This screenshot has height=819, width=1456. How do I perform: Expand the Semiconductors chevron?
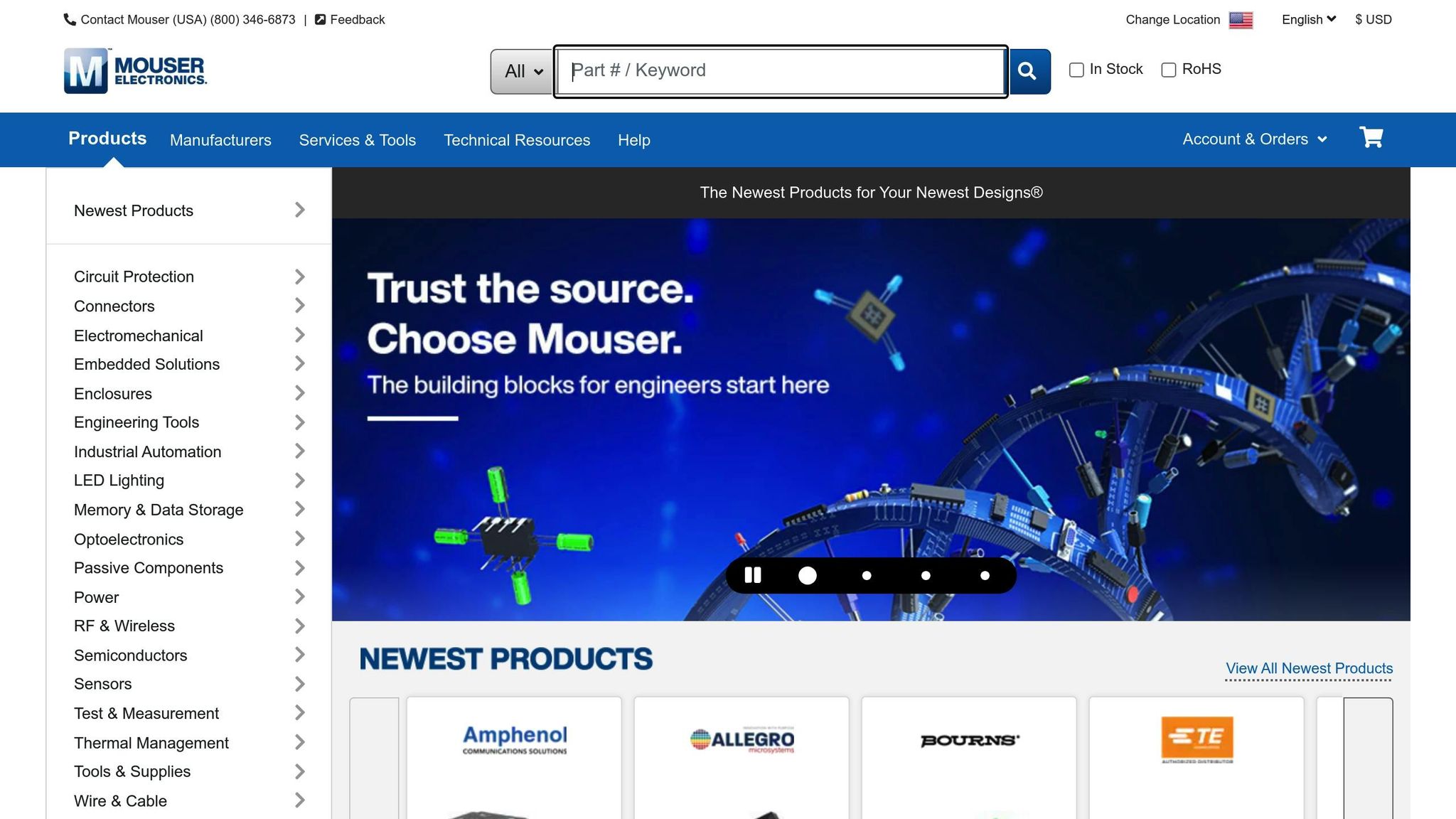click(x=300, y=655)
